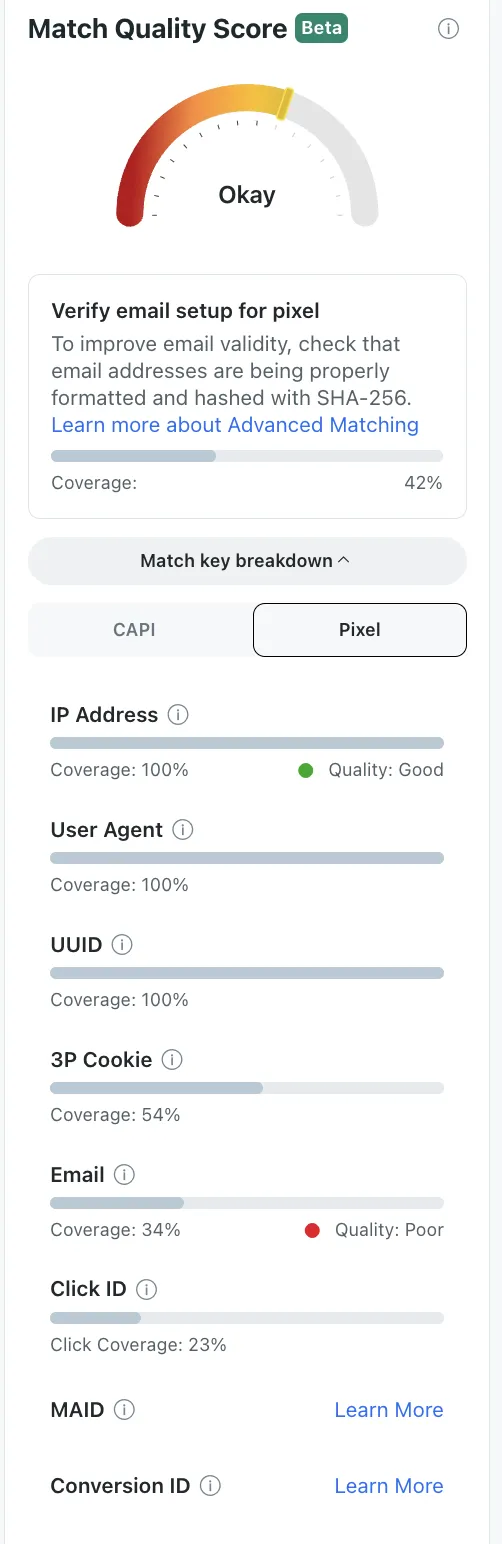The width and height of the screenshot is (502, 1544).
Task: Click the Conversion ID info icon
Action: click(x=210, y=1486)
